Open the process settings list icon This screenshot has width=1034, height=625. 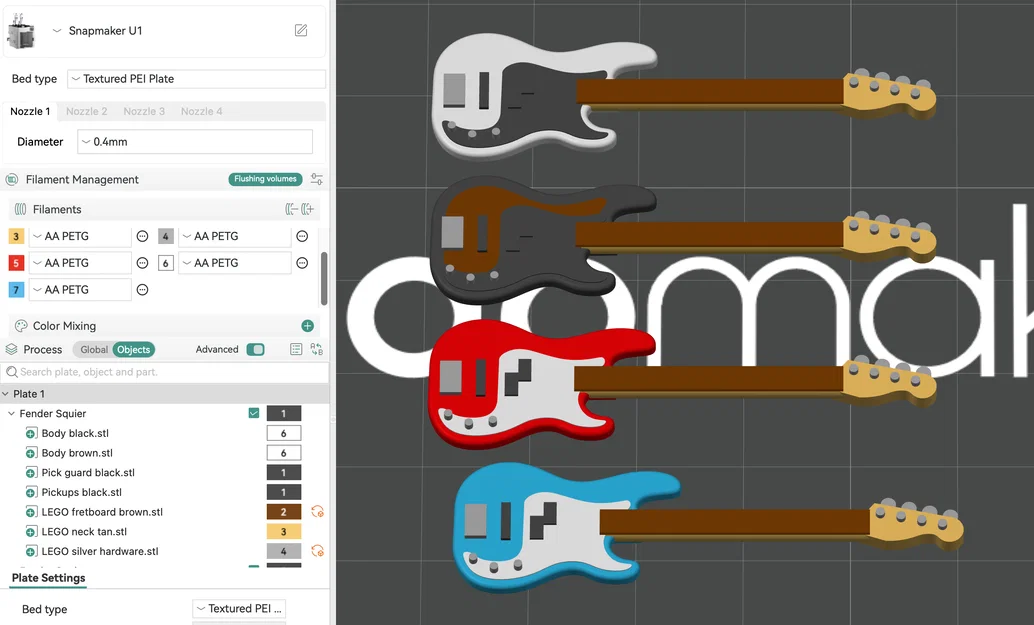coord(296,349)
